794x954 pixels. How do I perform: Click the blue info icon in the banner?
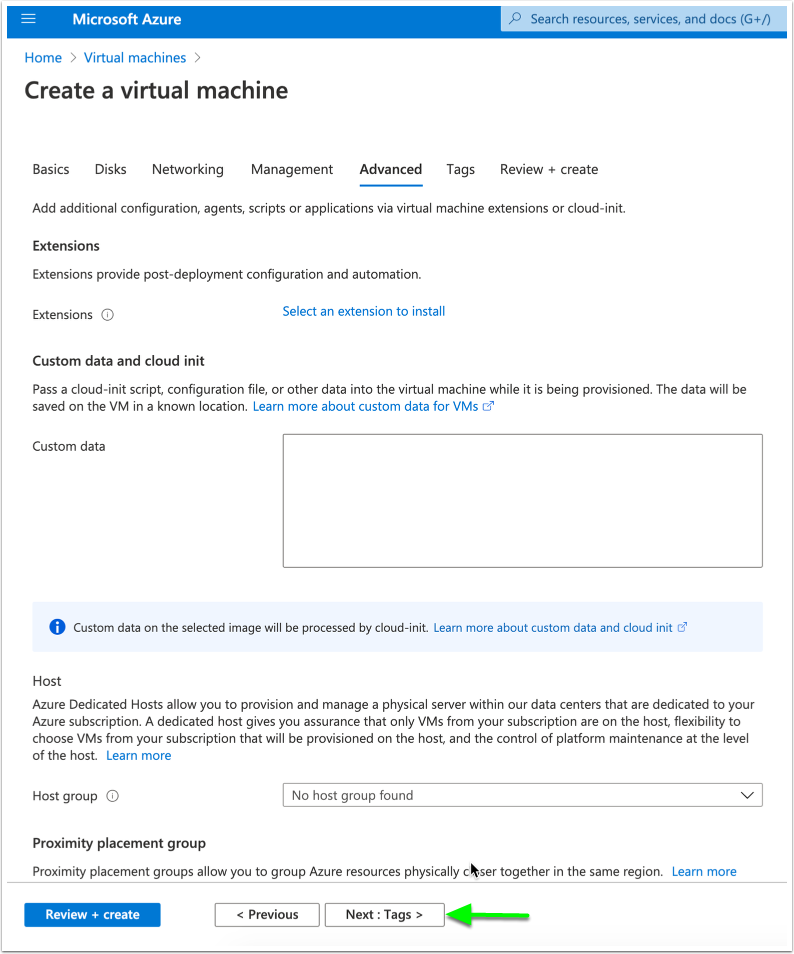[57, 627]
